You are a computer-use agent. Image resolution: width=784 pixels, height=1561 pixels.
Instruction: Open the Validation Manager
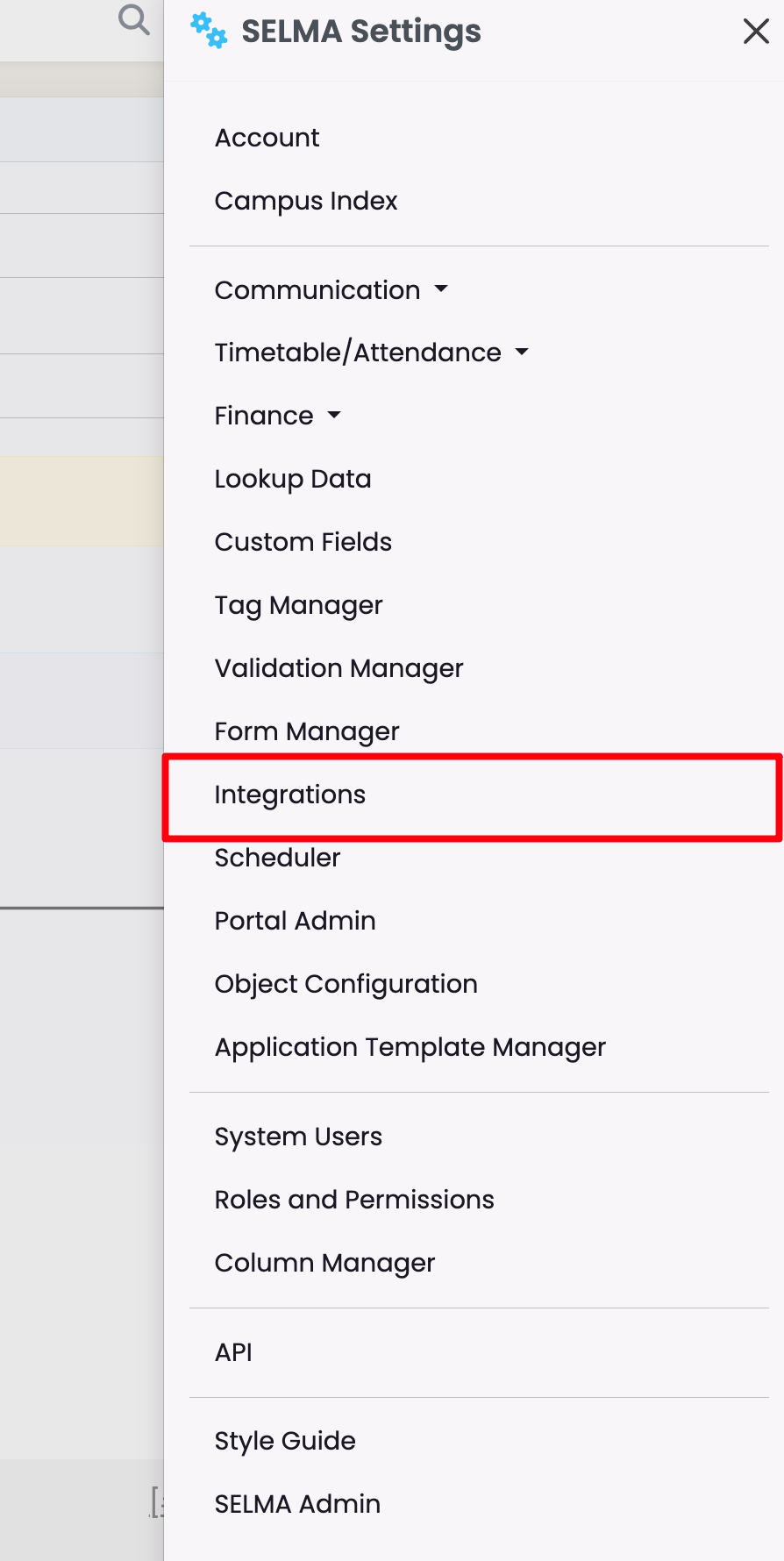click(x=339, y=668)
